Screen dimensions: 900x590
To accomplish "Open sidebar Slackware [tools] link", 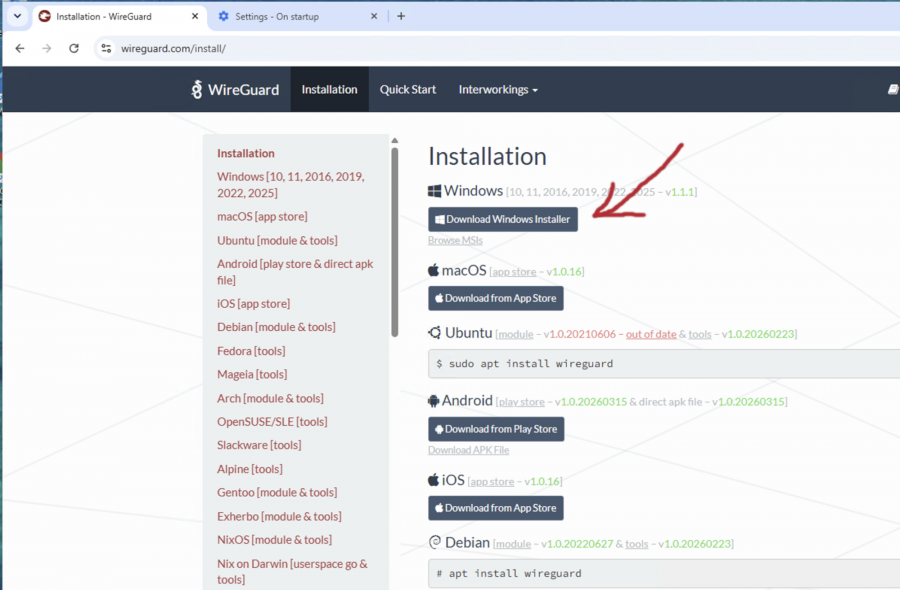I will [x=259, y=445].
